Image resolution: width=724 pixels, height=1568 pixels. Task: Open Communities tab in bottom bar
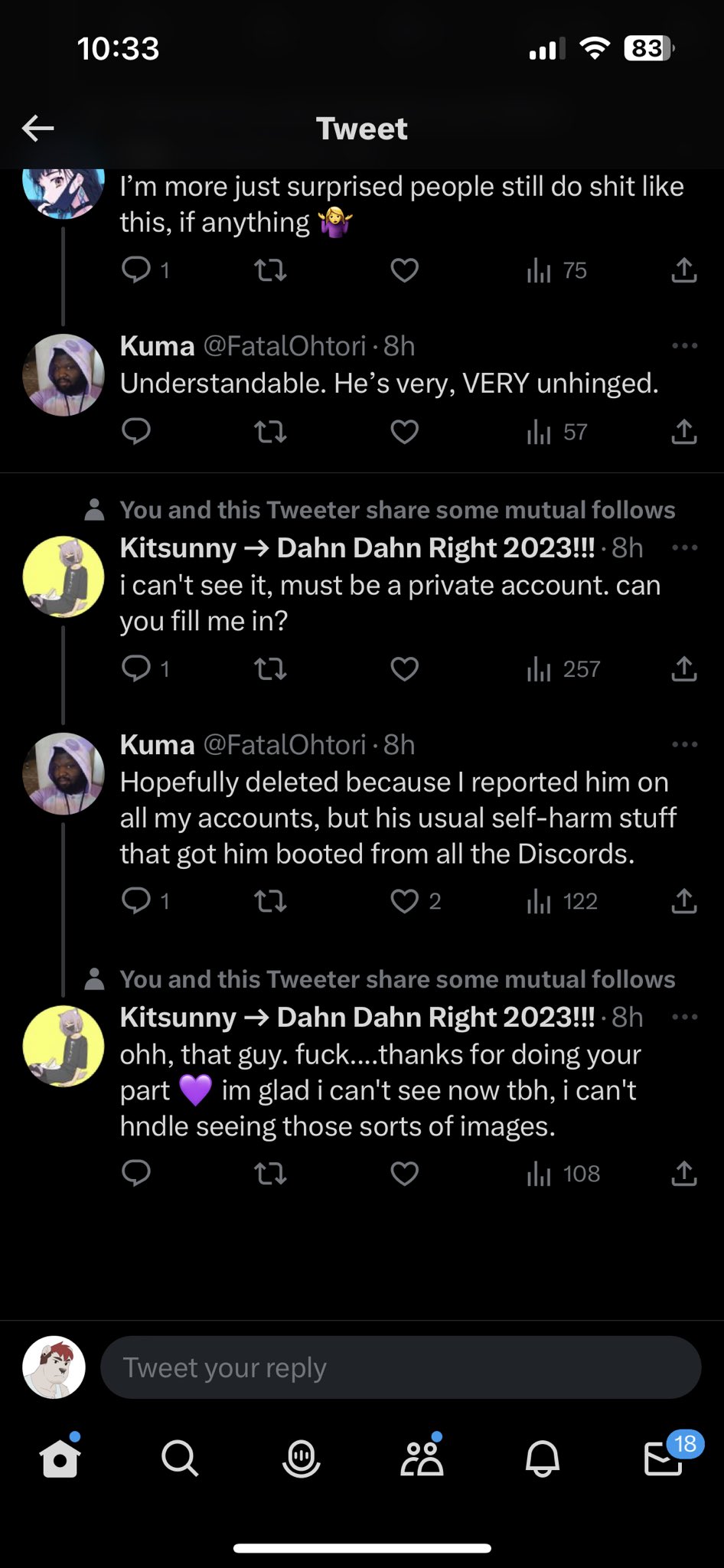coord(422,1459)
